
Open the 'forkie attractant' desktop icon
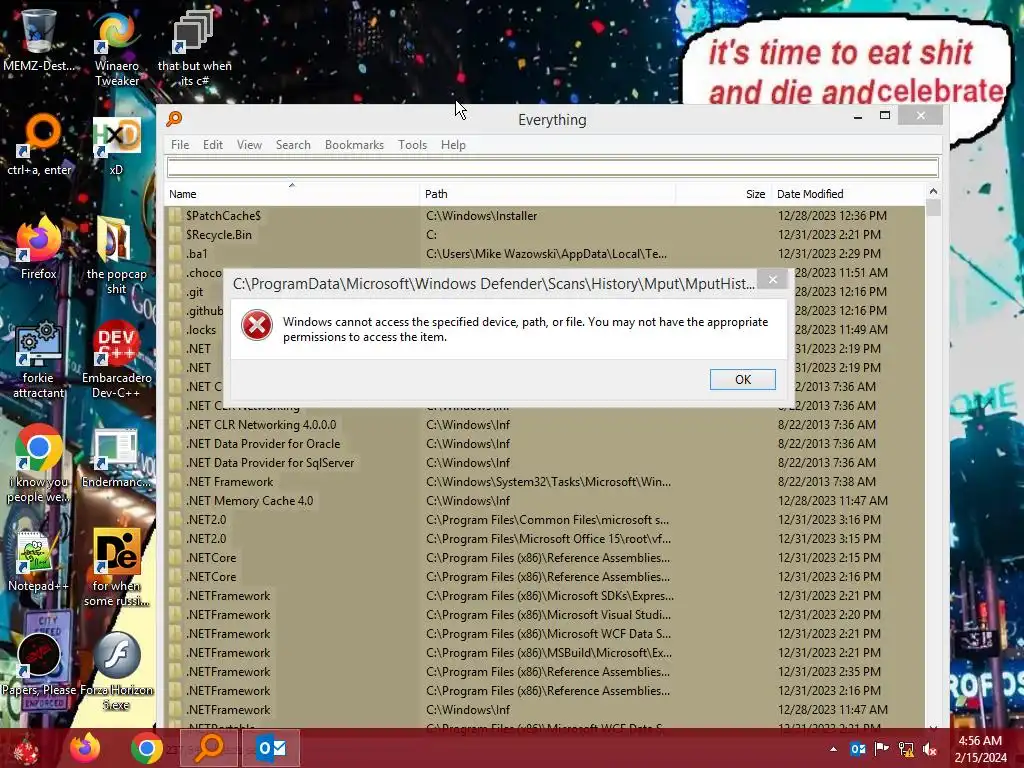click(x=39, y=360)
